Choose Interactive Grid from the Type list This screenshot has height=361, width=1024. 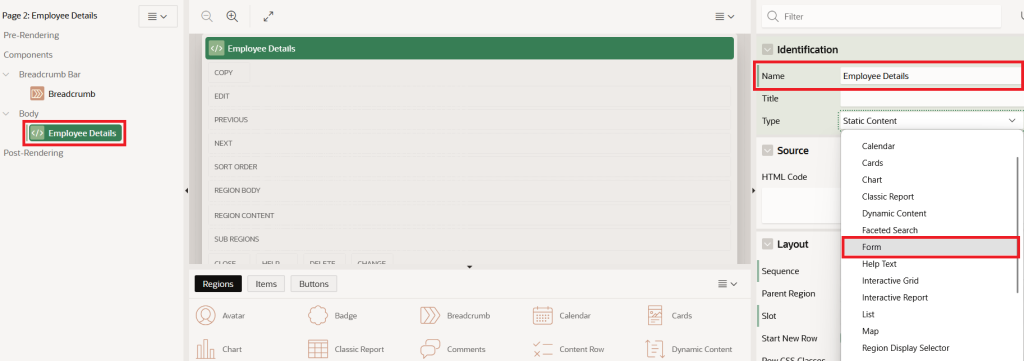pos(890,281)
